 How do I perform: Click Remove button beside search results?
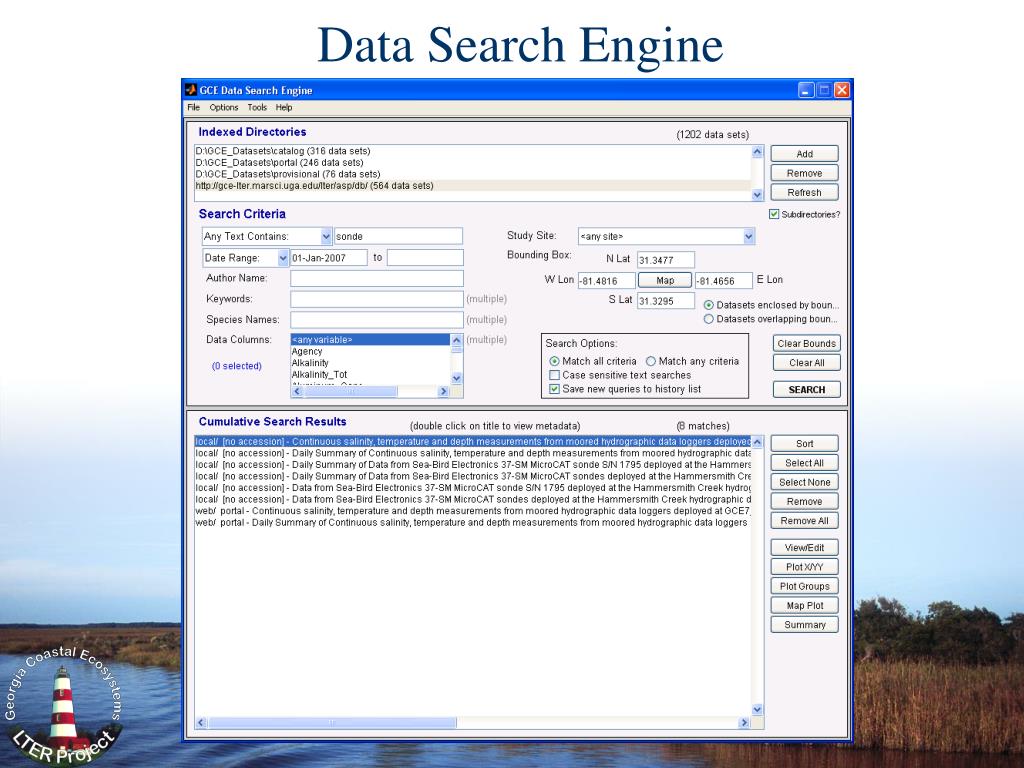(804, 502)
